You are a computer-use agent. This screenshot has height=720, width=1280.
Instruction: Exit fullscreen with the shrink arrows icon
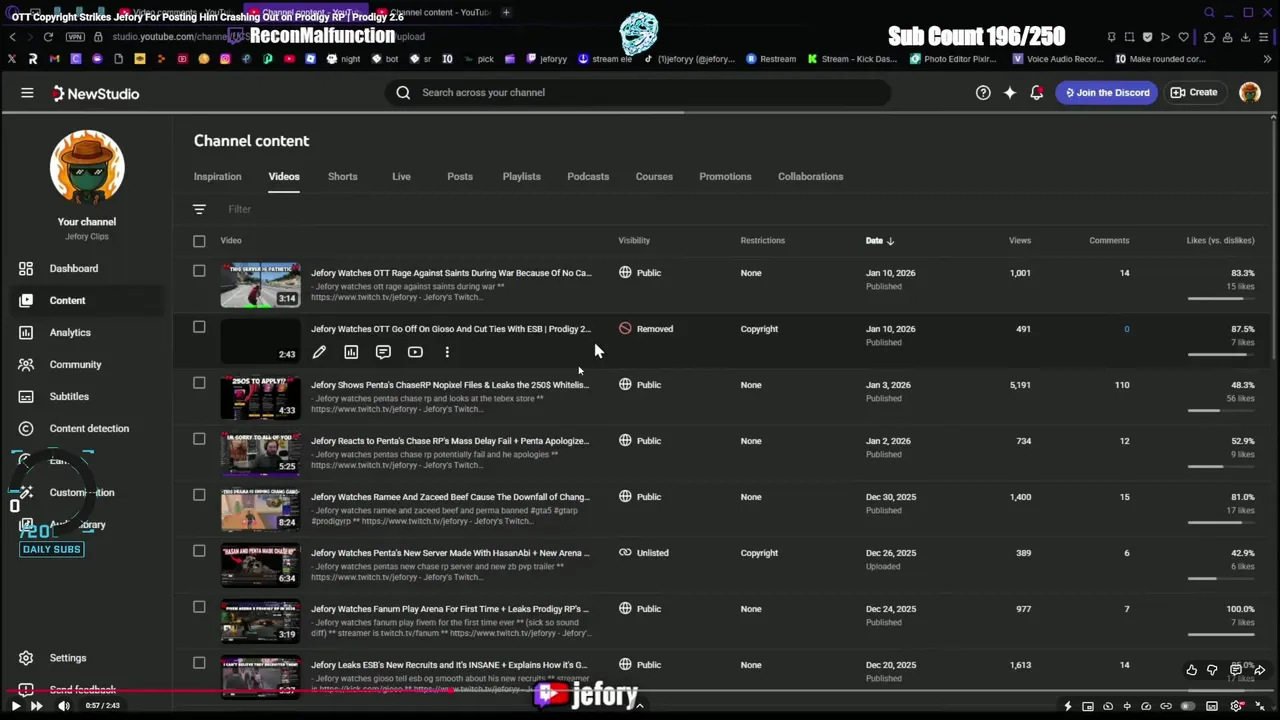pos(1260,706)
